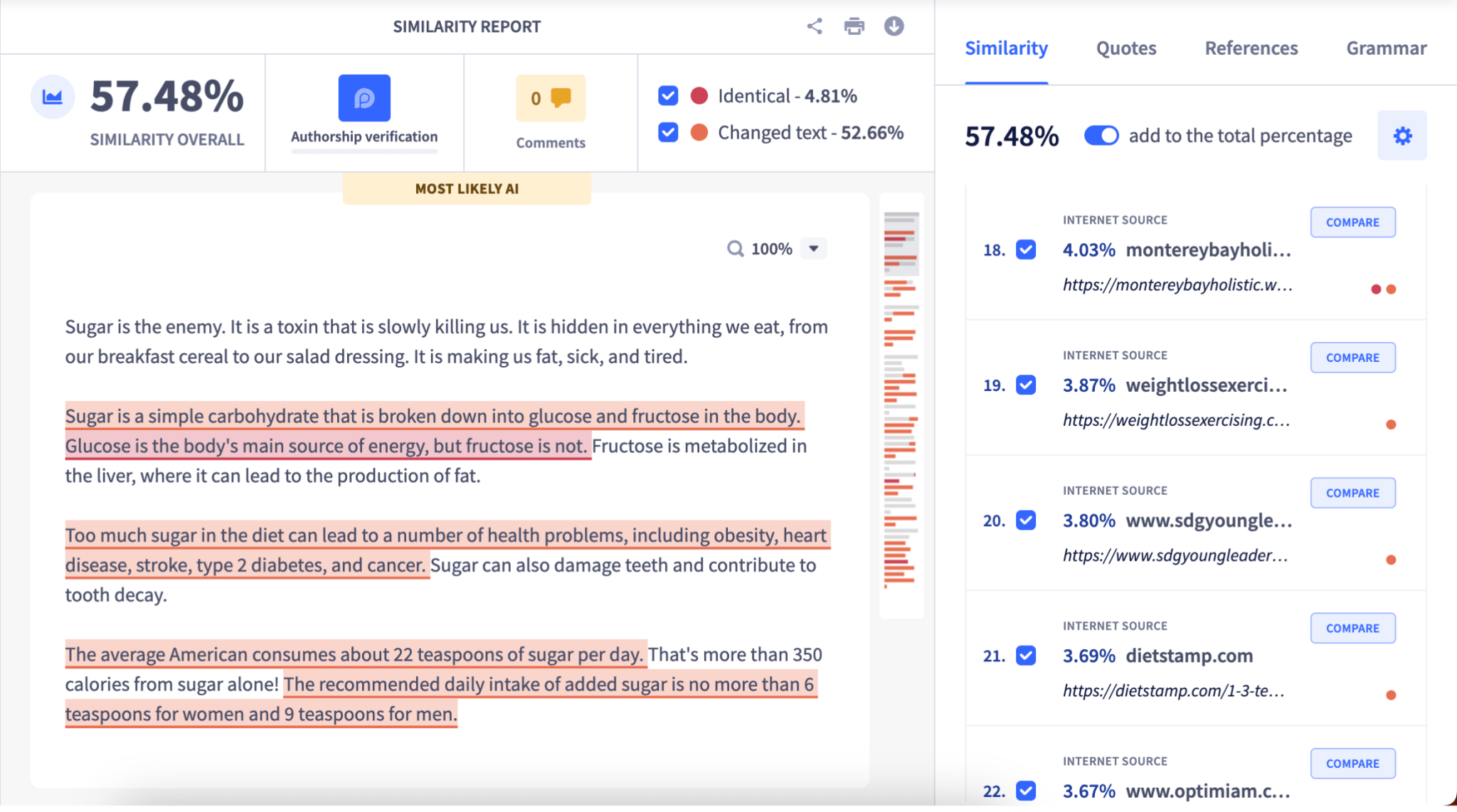Image resolution: width=1457 pixels, height=812 pixels.
Task: Turn off add to total percentage
Action: point(1101,135)
